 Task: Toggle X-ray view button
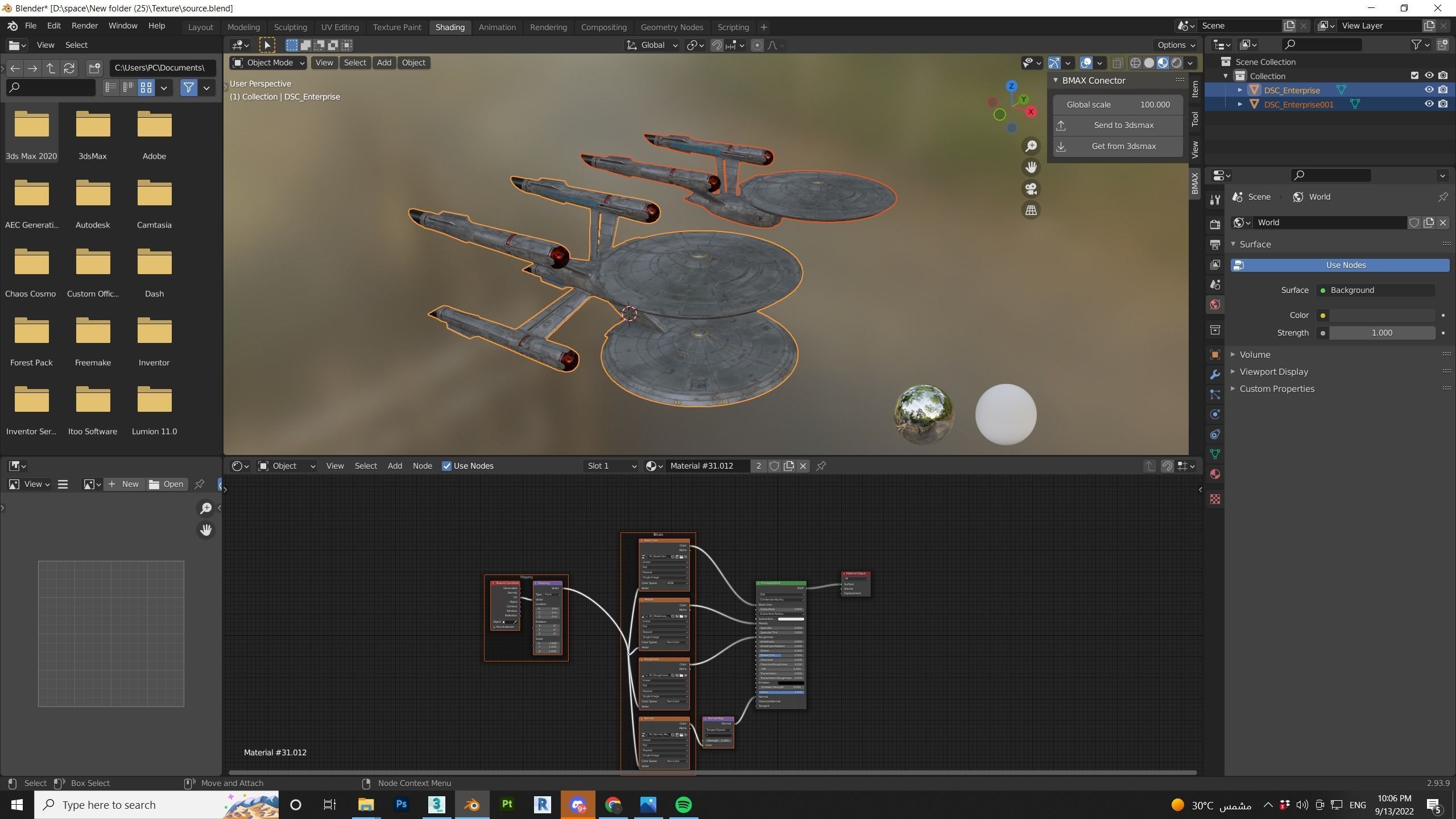[x=1118, y=63]
